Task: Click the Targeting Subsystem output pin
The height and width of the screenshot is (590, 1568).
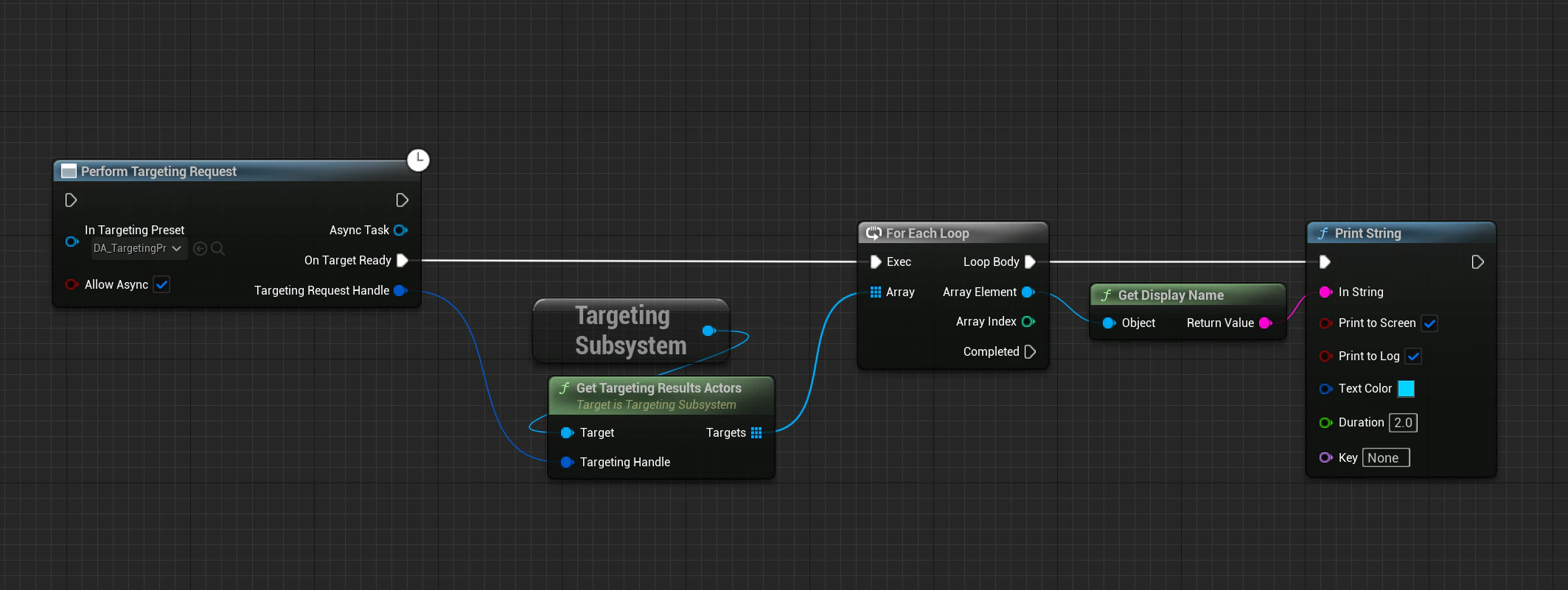Action: 708,331
